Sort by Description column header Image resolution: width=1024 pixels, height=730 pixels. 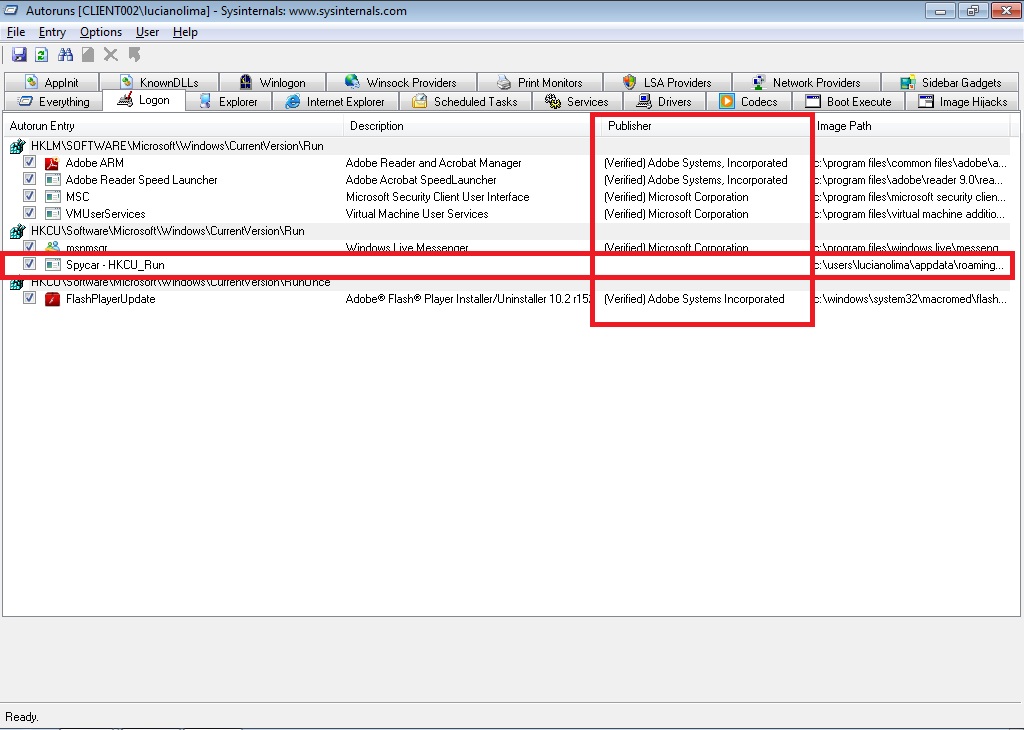[472, 126]
